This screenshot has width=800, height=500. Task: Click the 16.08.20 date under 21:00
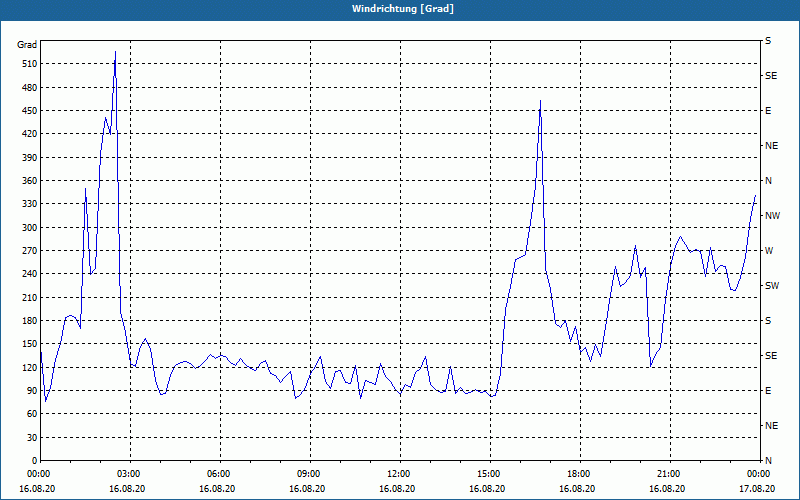tap(667, 489)
